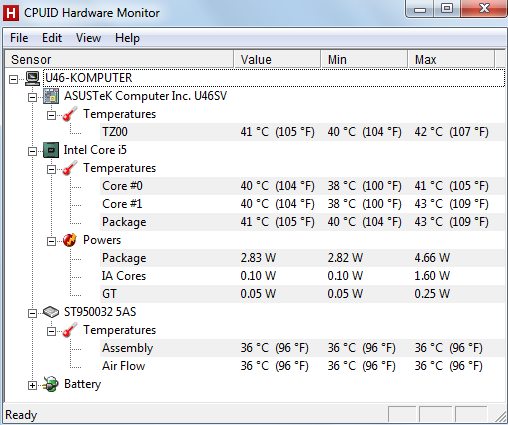The width and height of the screenshot is (508, 425).
Task: Click Package power value 2.83 W
Action: (258, 258)
